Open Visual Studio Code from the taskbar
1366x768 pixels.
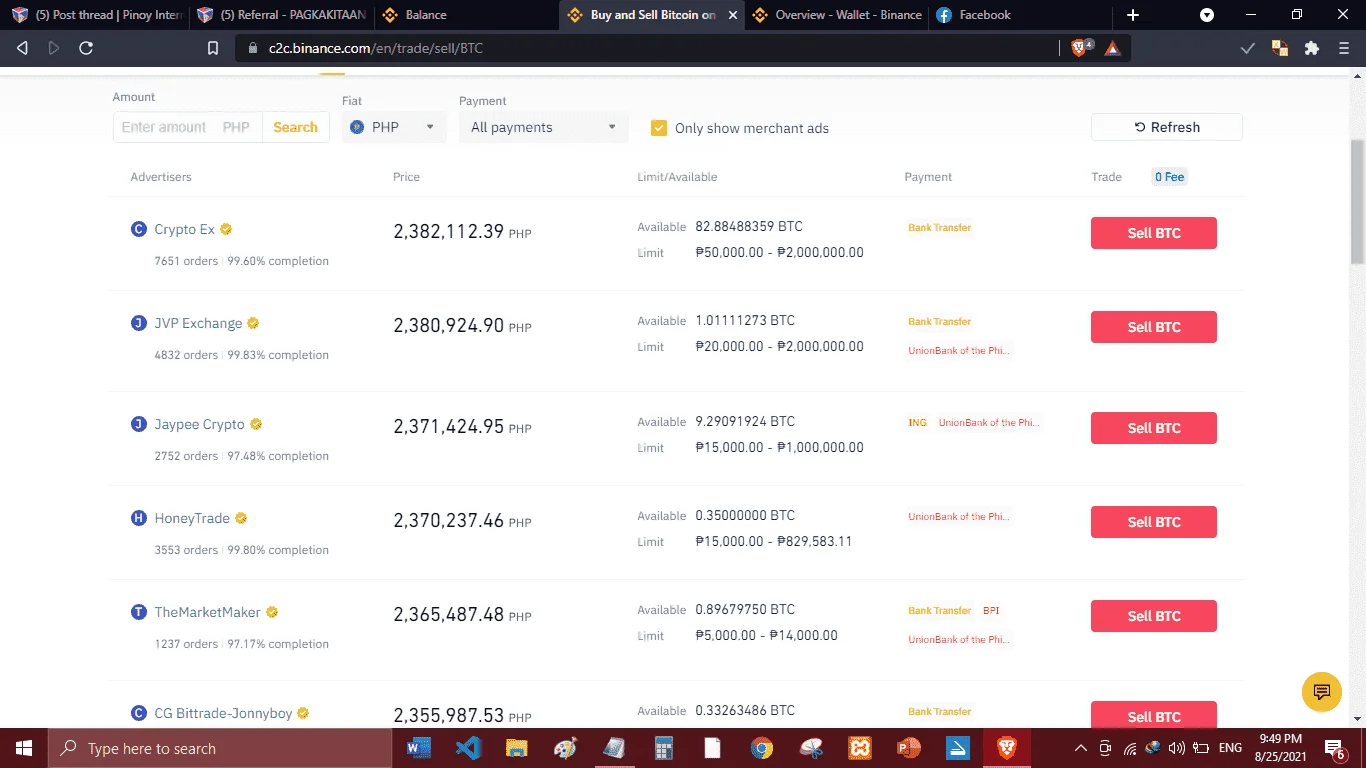tap(467, 748)
